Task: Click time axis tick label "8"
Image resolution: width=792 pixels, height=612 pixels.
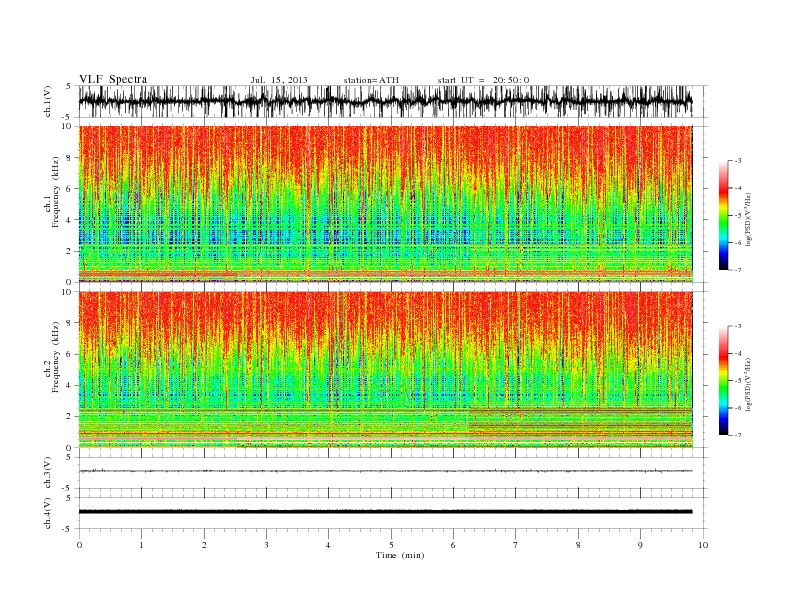Action: [x=578, y=545]
